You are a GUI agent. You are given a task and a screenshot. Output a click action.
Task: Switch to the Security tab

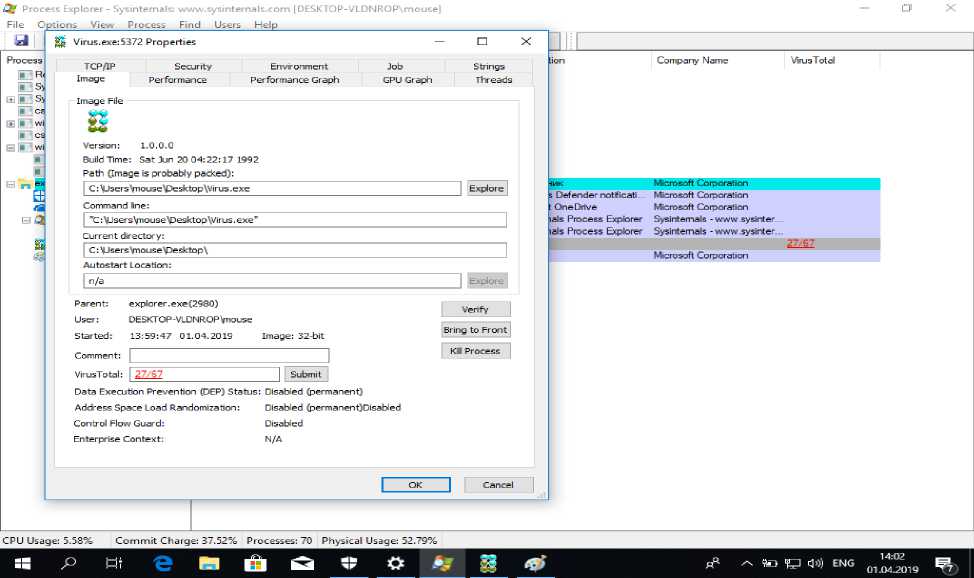tap(193, 66)
